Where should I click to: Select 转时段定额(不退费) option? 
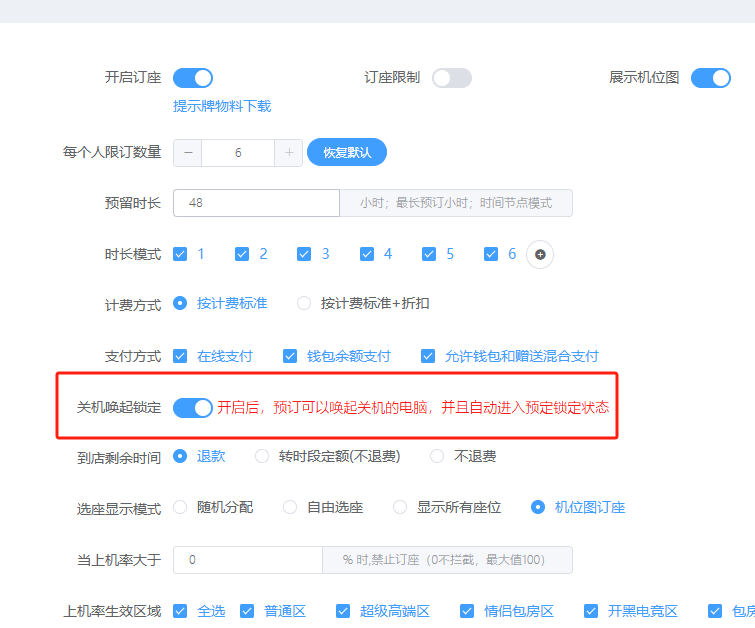point(262,456)
